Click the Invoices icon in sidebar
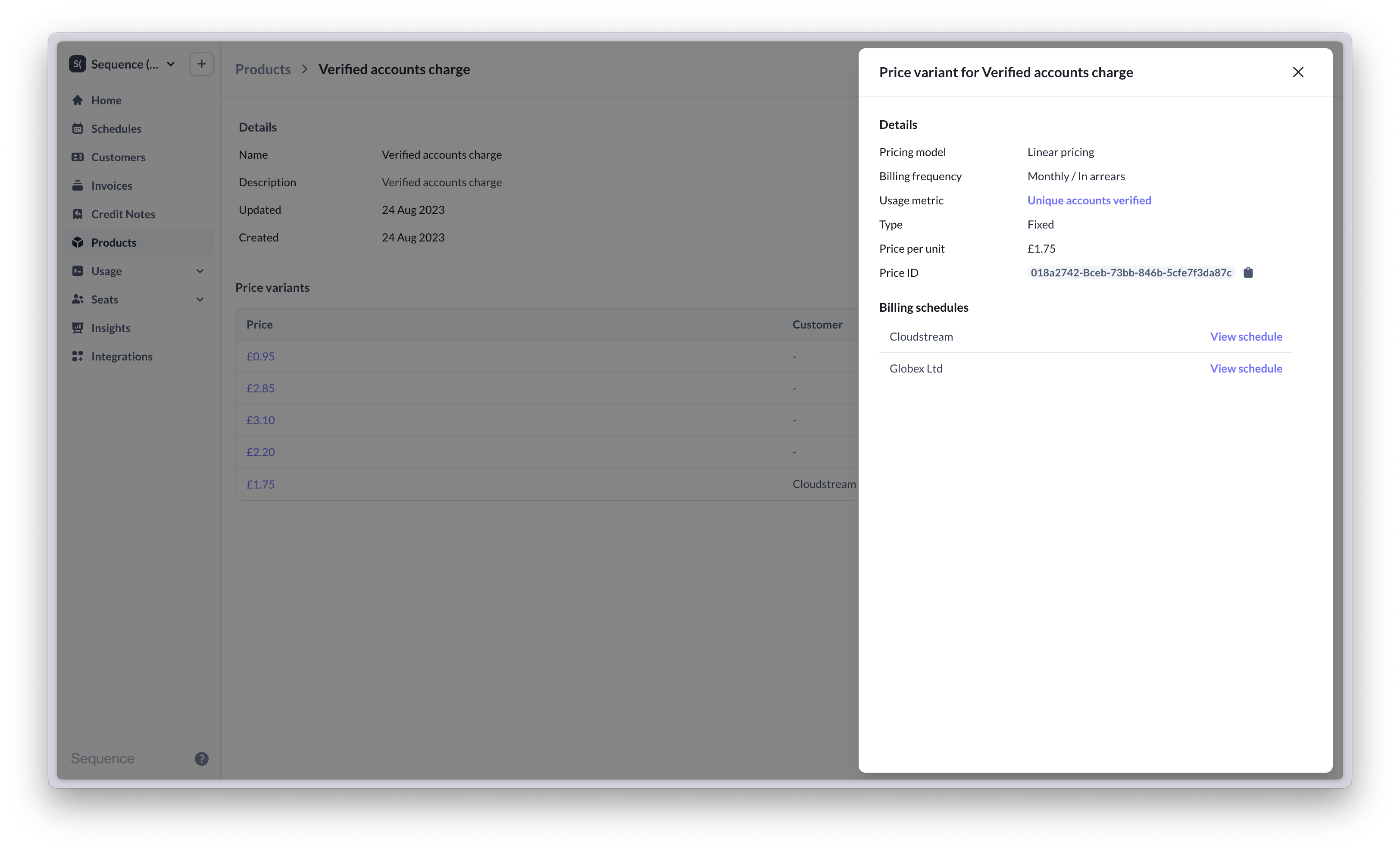The image size is (1400, 852). pyautogui.click(x=78, y=185)
